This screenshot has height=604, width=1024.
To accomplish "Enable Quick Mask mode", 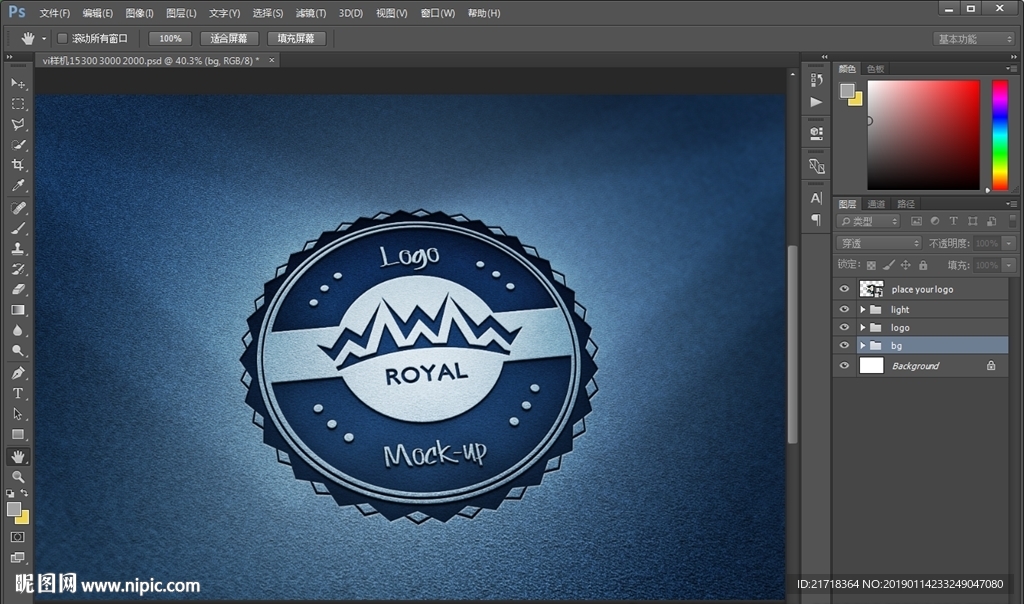I will coord(18,537).
